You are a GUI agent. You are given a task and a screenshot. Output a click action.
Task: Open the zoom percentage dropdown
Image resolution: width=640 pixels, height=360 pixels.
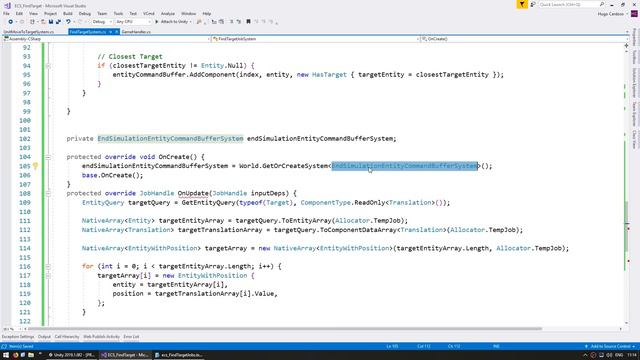(12, 329)
